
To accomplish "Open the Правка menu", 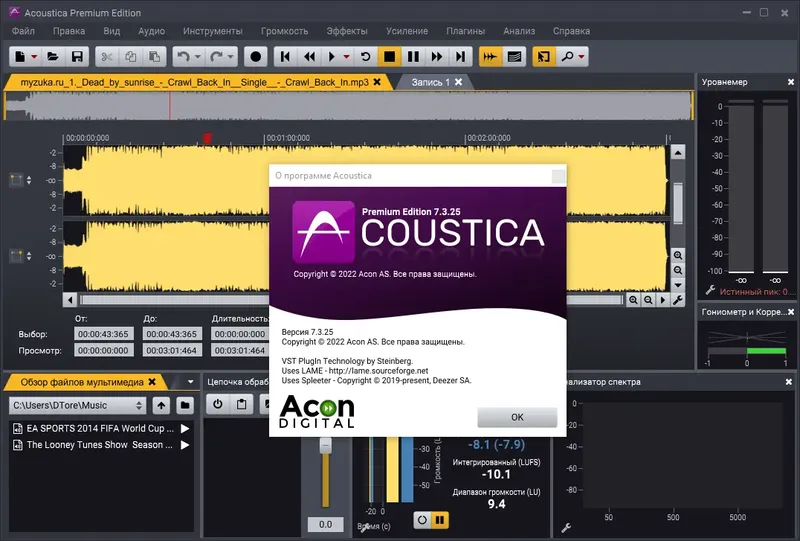I will click(69, 31).
